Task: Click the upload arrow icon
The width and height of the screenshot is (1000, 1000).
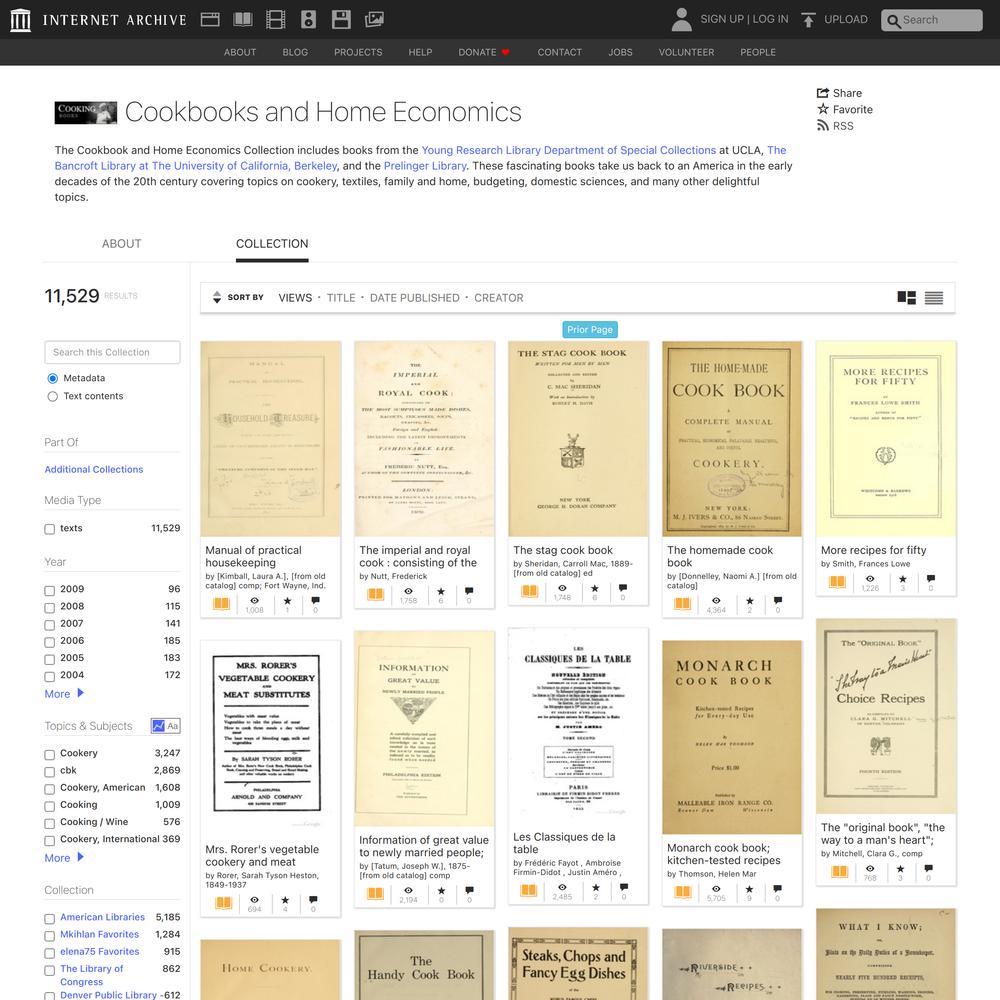Action: point(808,20)
